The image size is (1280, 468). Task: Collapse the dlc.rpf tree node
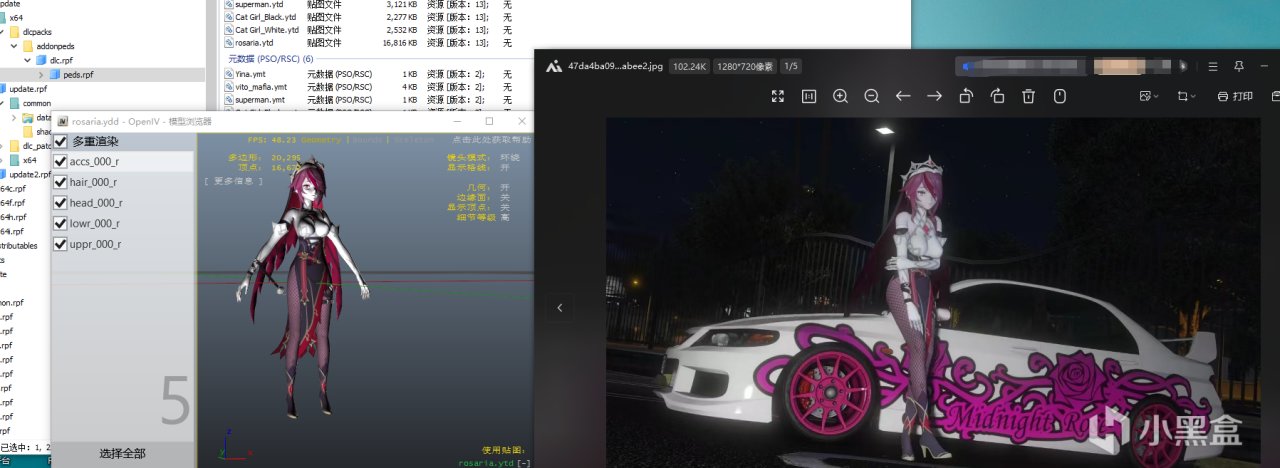click(27, 60)
